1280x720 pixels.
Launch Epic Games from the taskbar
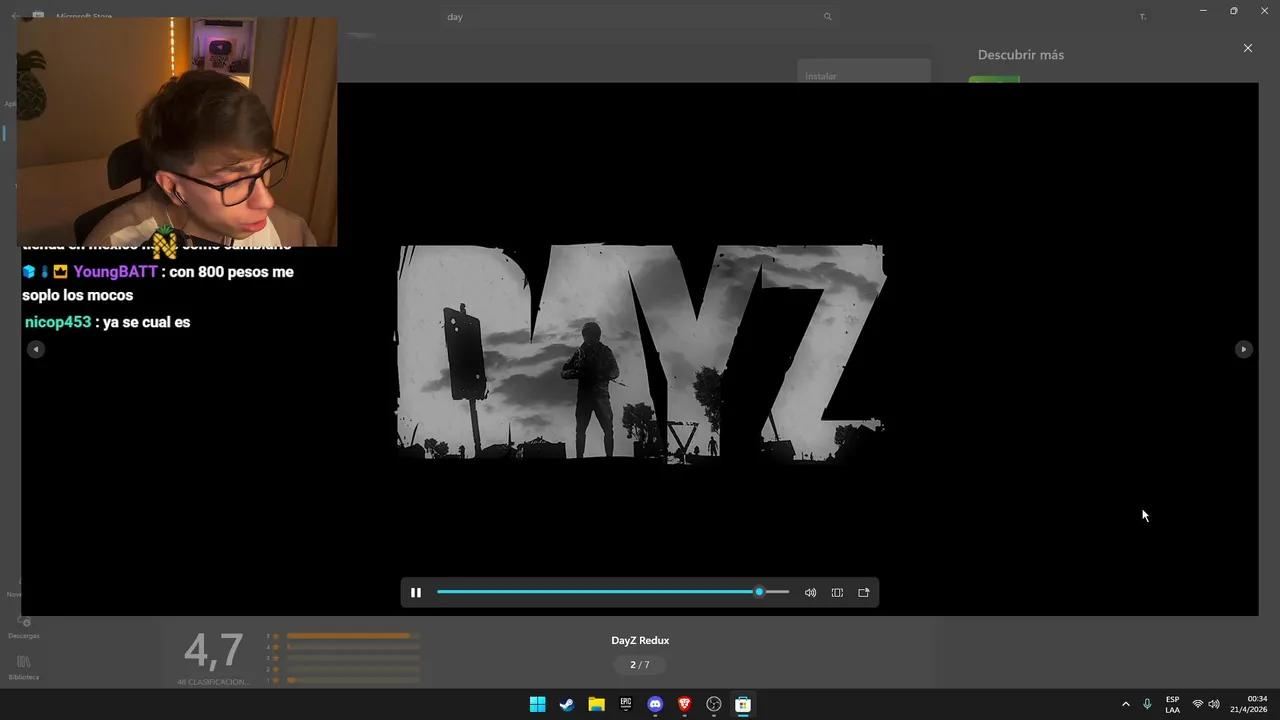tap(625, 704)
